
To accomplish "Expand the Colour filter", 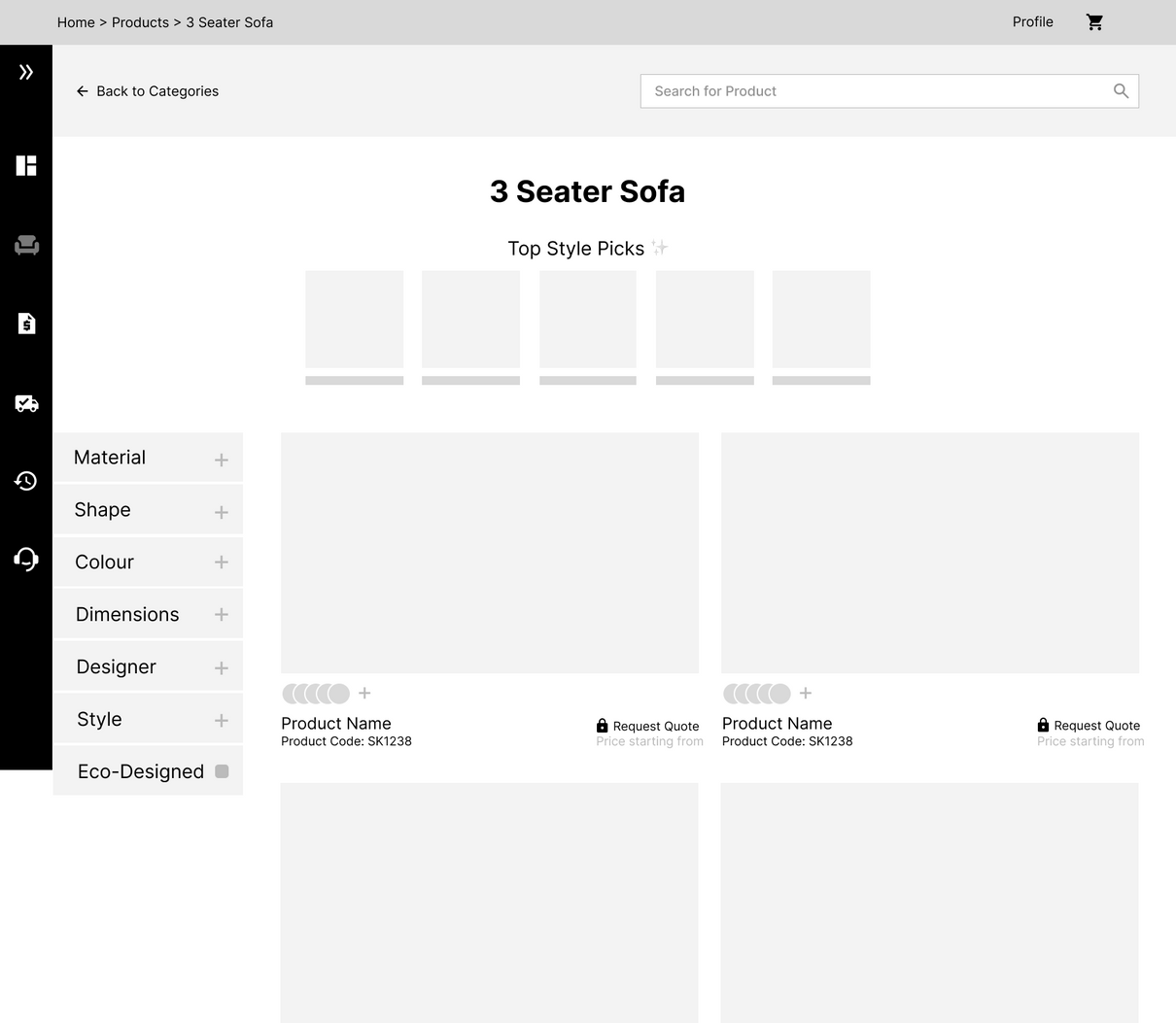I will click(222, 563).
